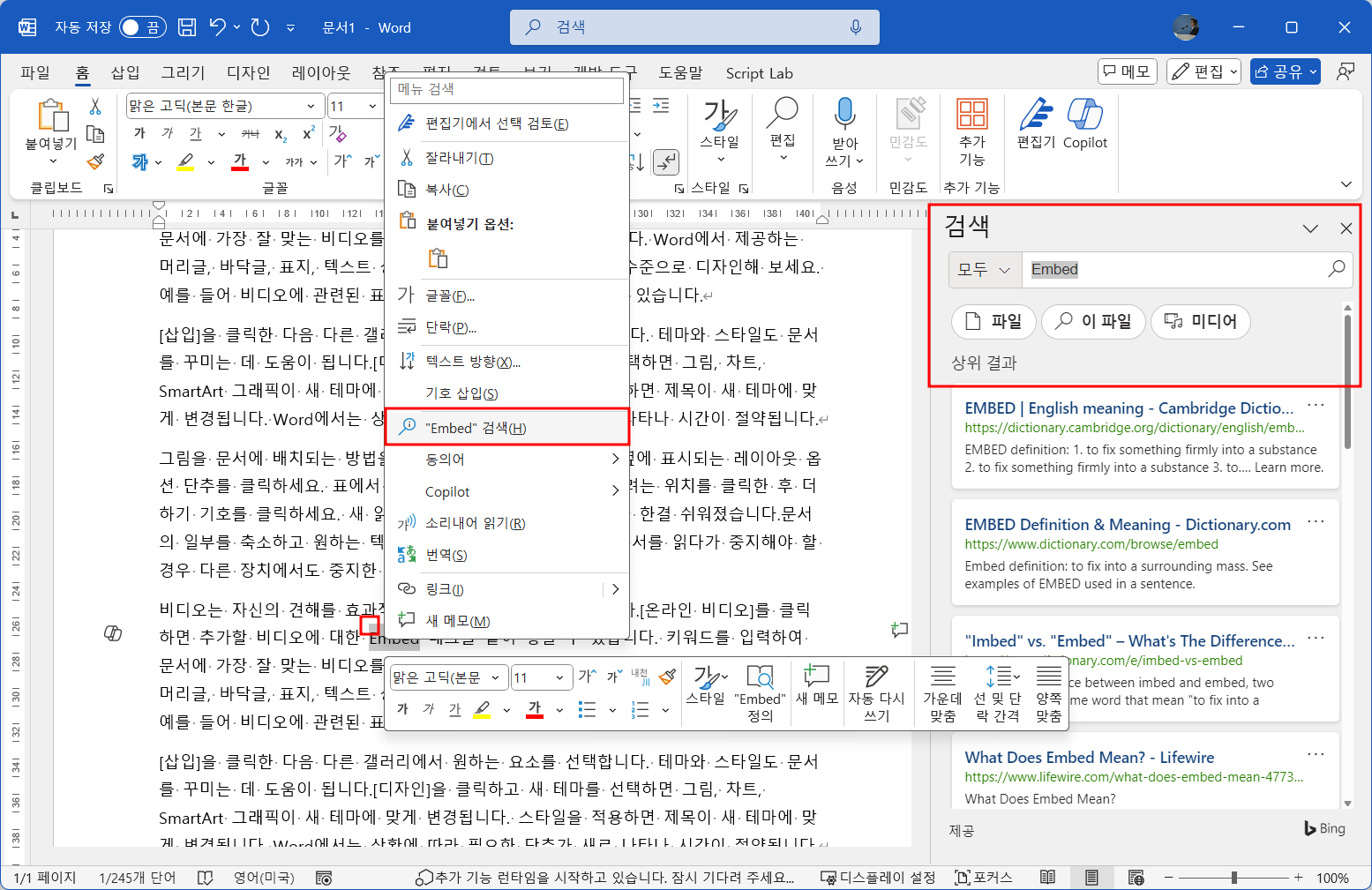The image size is (1372, 890).
Task: Click the Copy icon in the ribbon clipboard group
Action: pyautogui.click(x=95, y=134)
